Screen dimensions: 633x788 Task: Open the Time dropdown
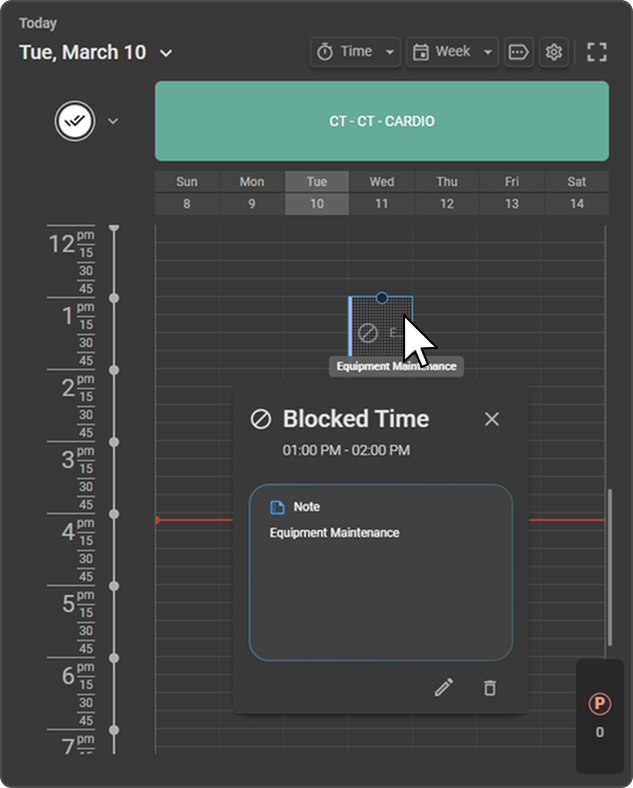coord(355,52)
